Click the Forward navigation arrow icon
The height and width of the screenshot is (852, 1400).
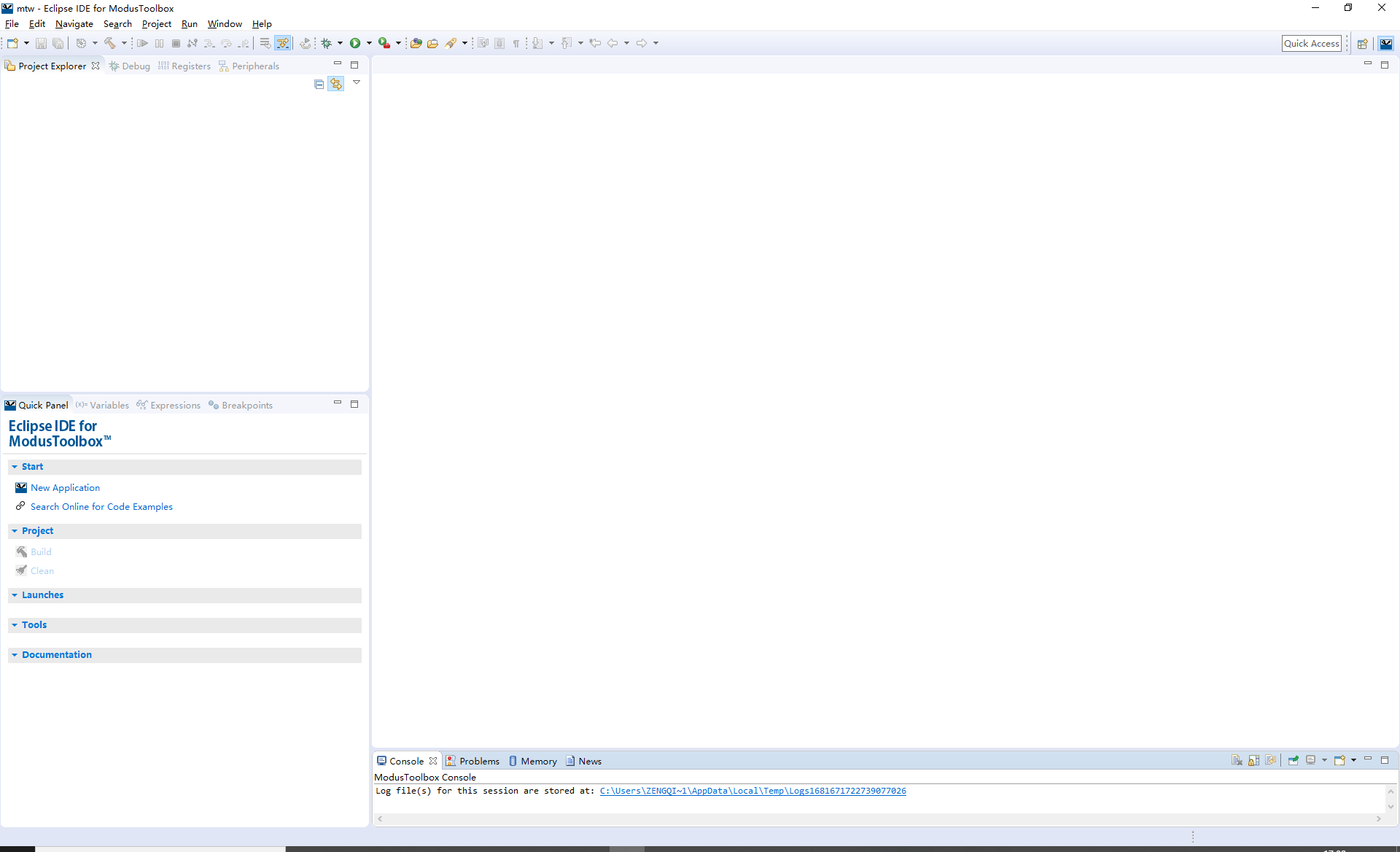click(642, 43)
